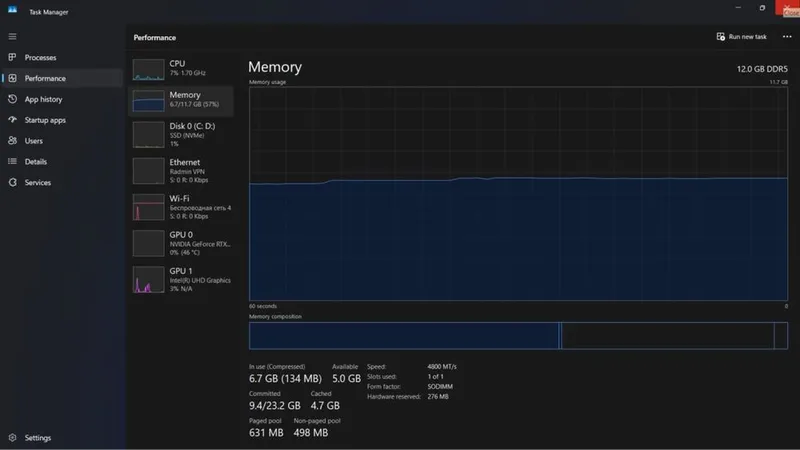Click the Run new task button
Image resolution: width=800 pixels, height=450 pixels.
(x=741, y=37)
